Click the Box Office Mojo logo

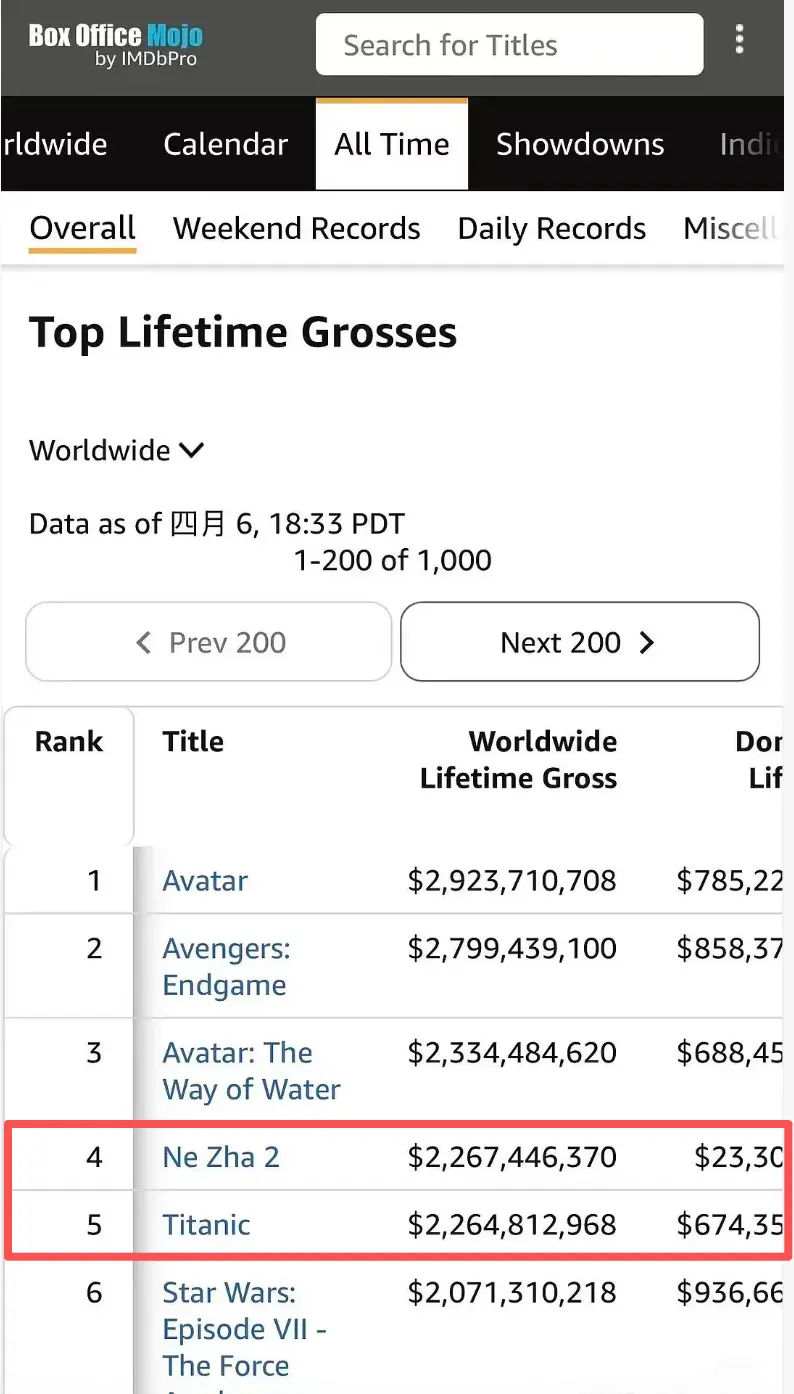click(x=115, y=45)
